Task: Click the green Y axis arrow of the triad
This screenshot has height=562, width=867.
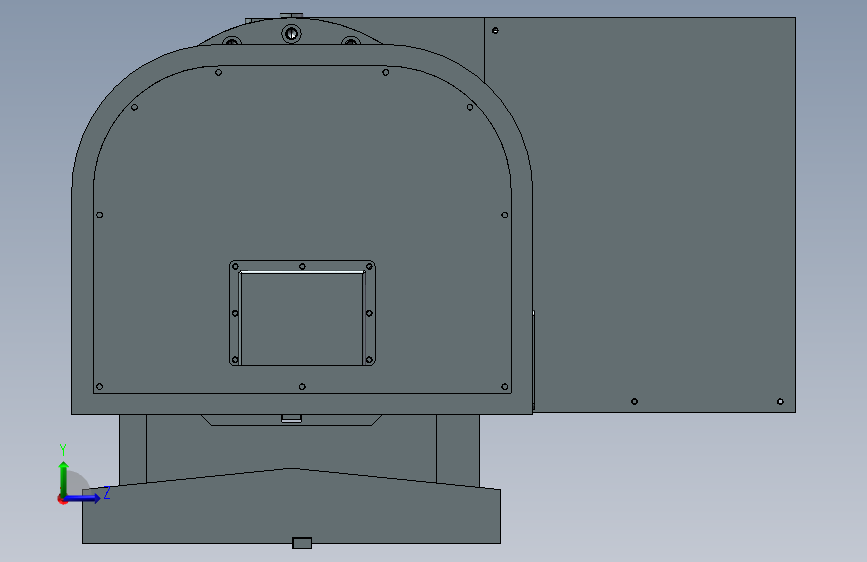Action: click(x=64, y=479)
